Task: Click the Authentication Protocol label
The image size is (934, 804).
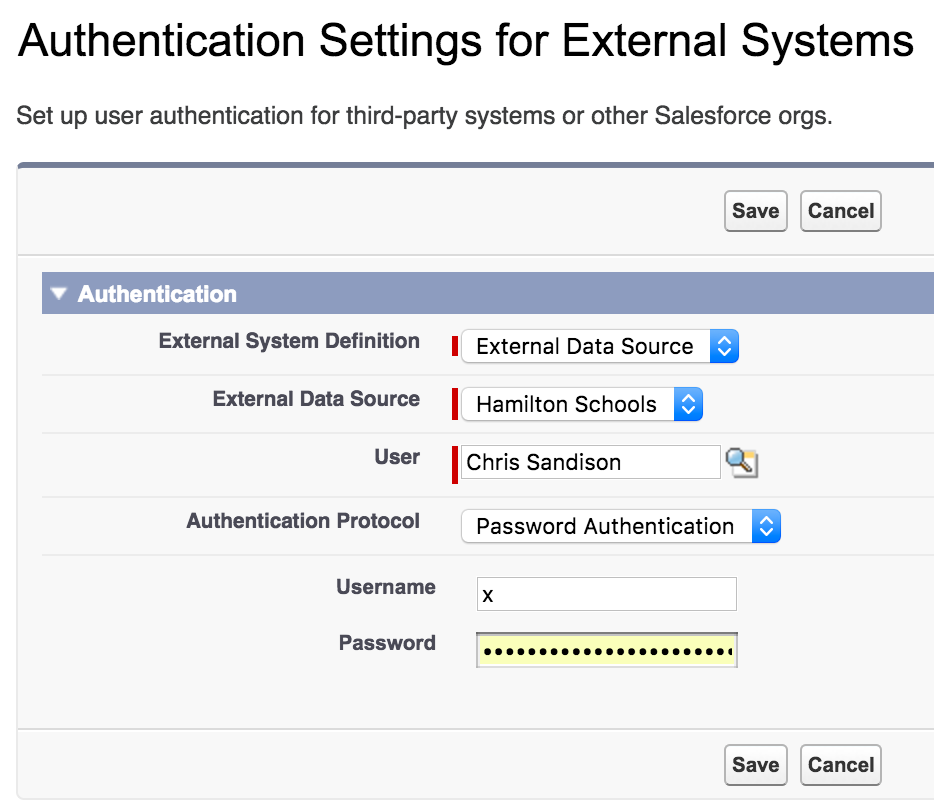Action: pyautogui.click(x=303, y=521)
